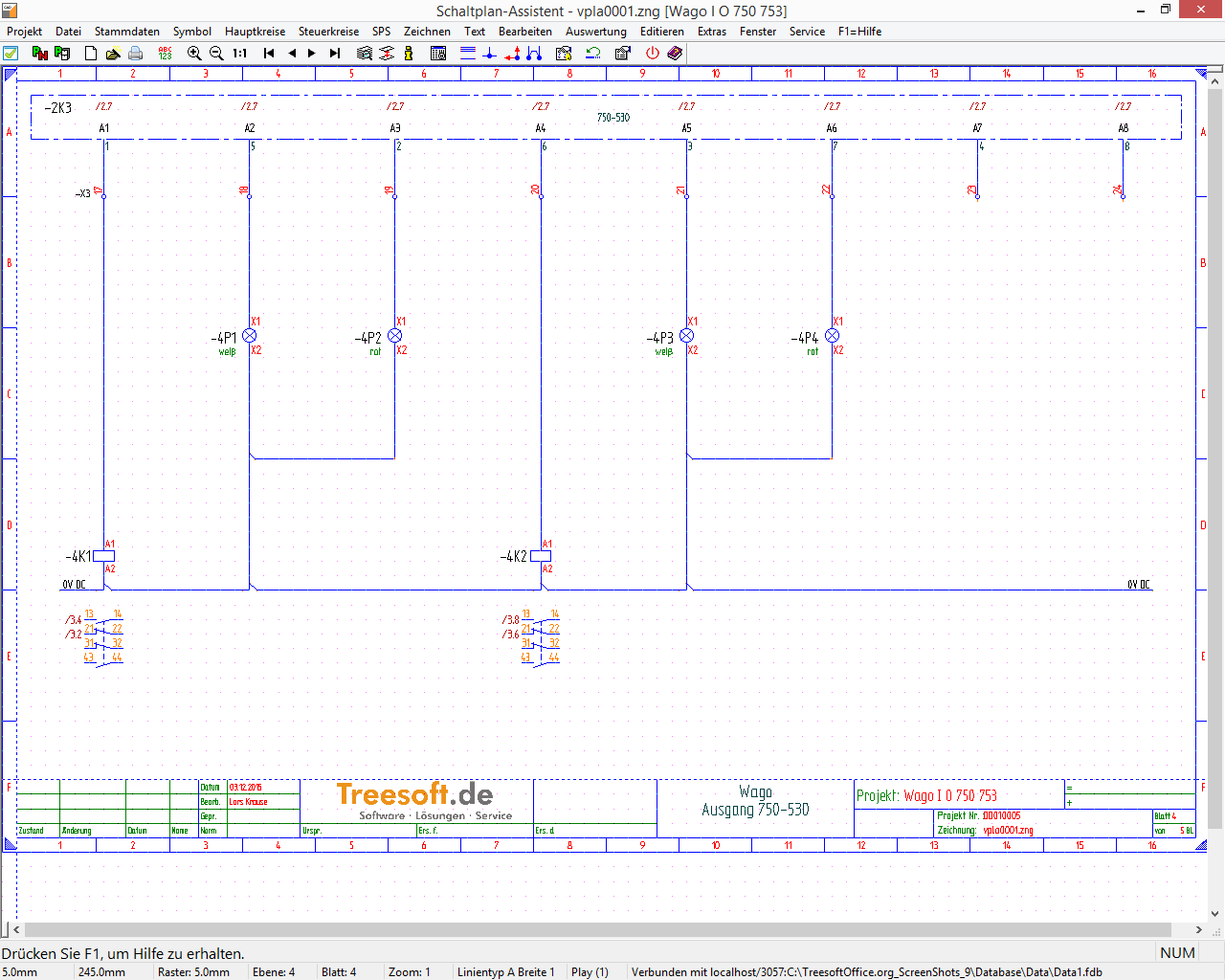This screenshot has height=980, width=1225.
Task: Go to the next sheet arrow
Action: point(312,54)
